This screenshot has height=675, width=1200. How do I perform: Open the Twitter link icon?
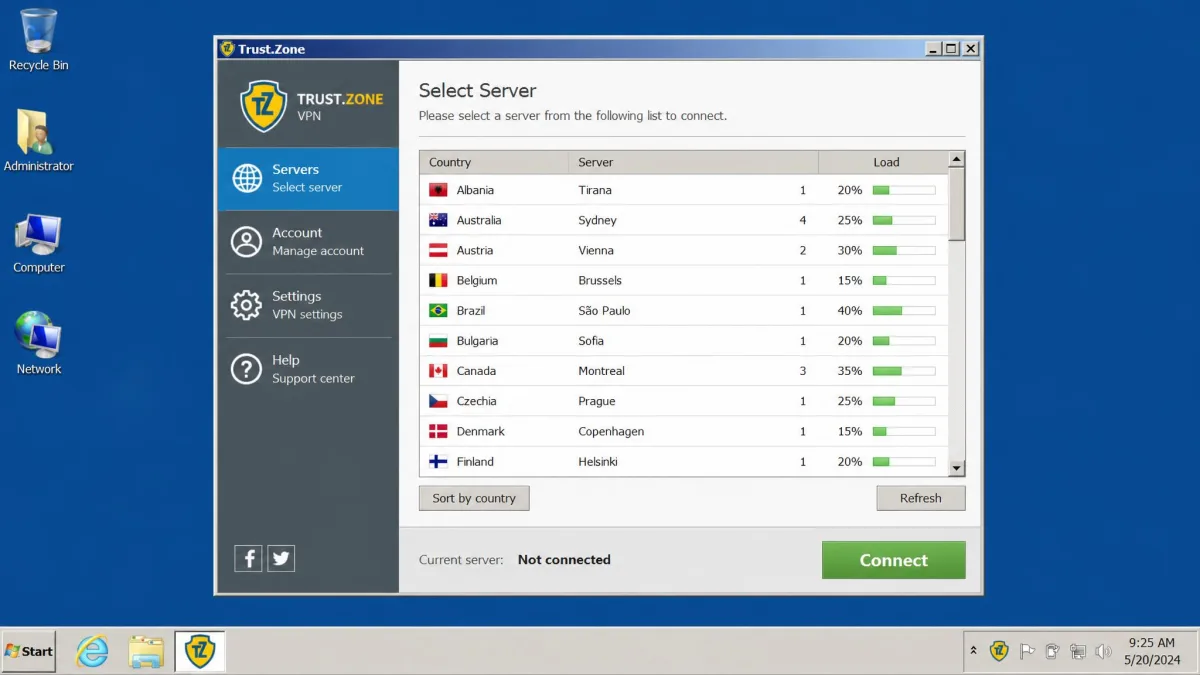click(281, 559)
